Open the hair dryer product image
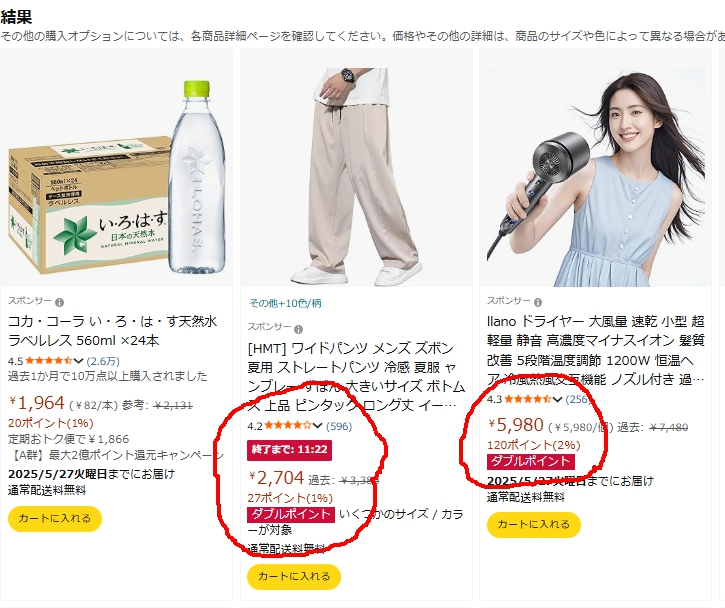Screen dimensions: 725x608 pyautogui.click(x=596, y=178)
